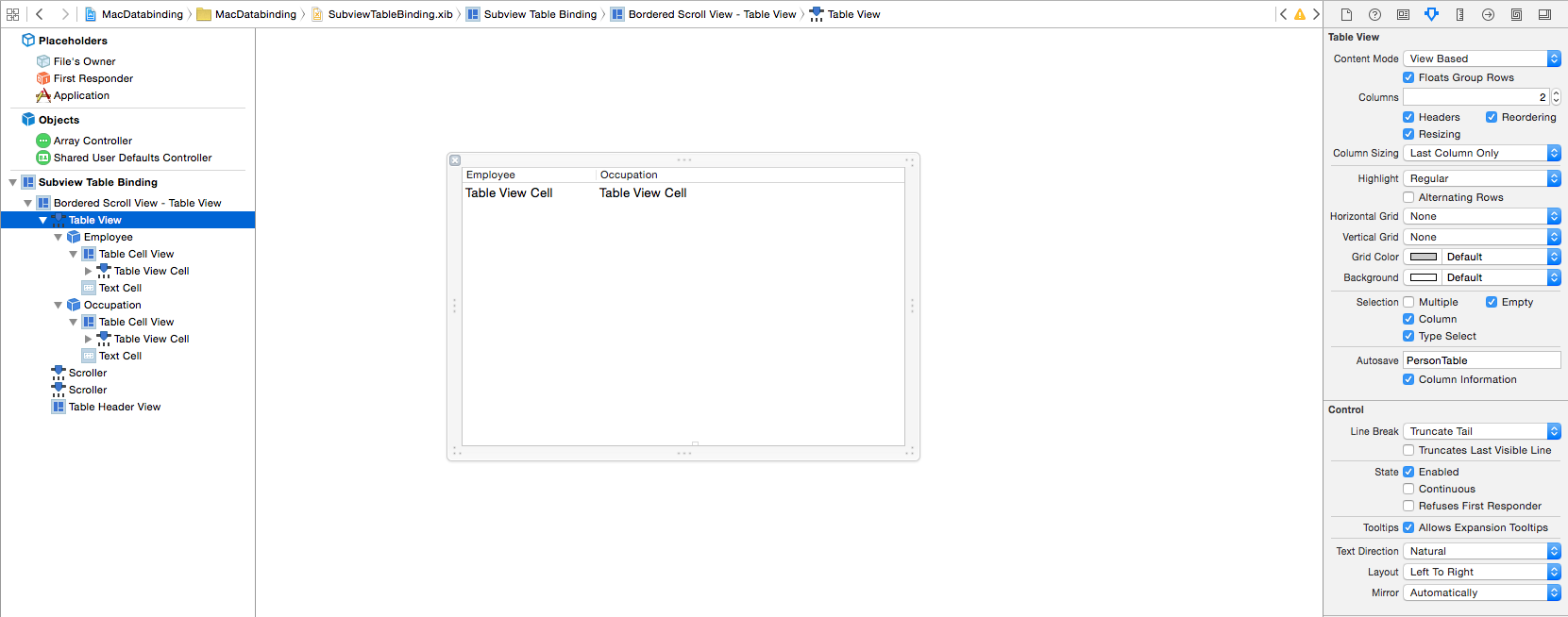Close the table view in canvas
1568x617 pixels.
pyautogui.click(x=455, y=160)
